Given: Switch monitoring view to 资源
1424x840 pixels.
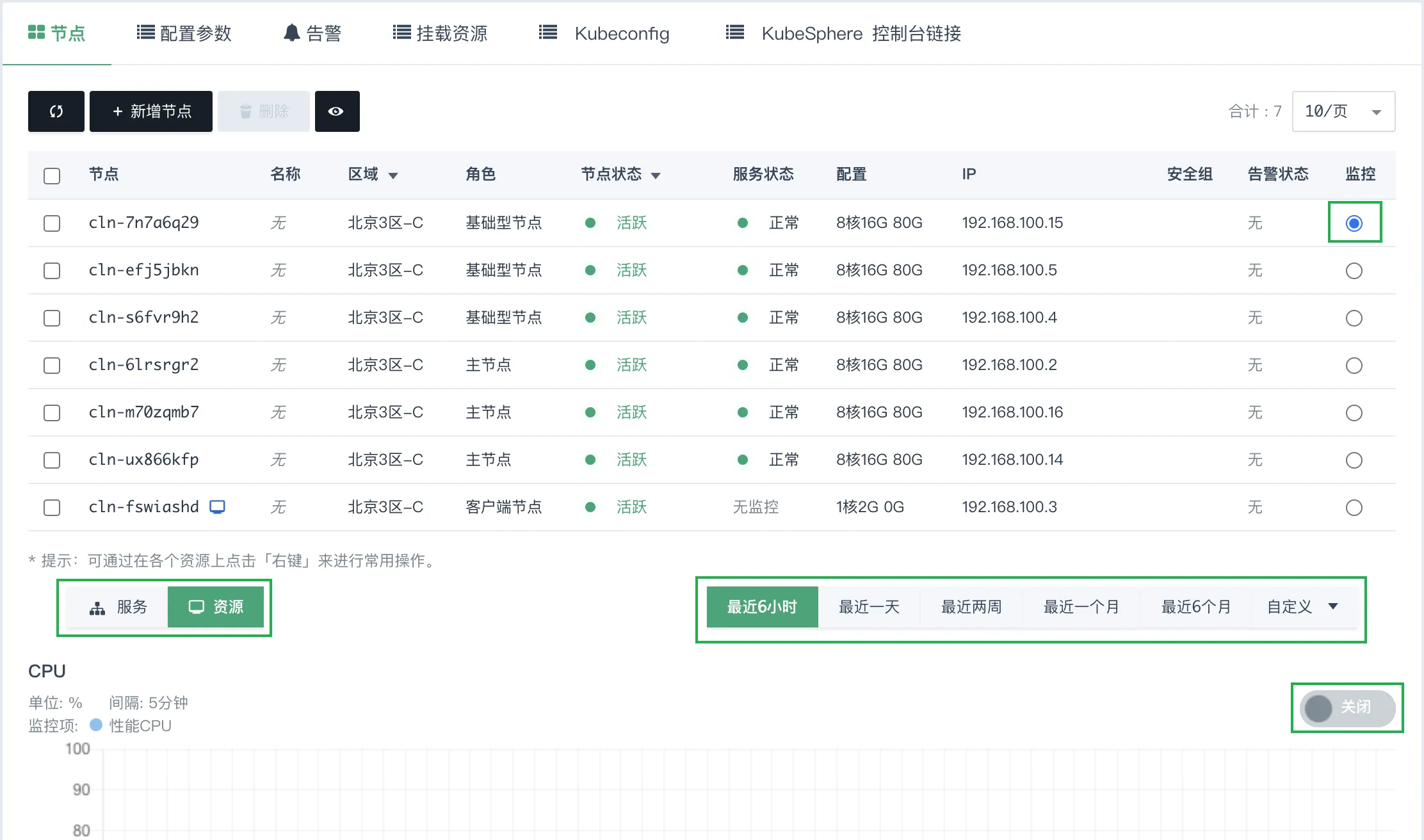Looking at the screenshot, I should [216, 607].
